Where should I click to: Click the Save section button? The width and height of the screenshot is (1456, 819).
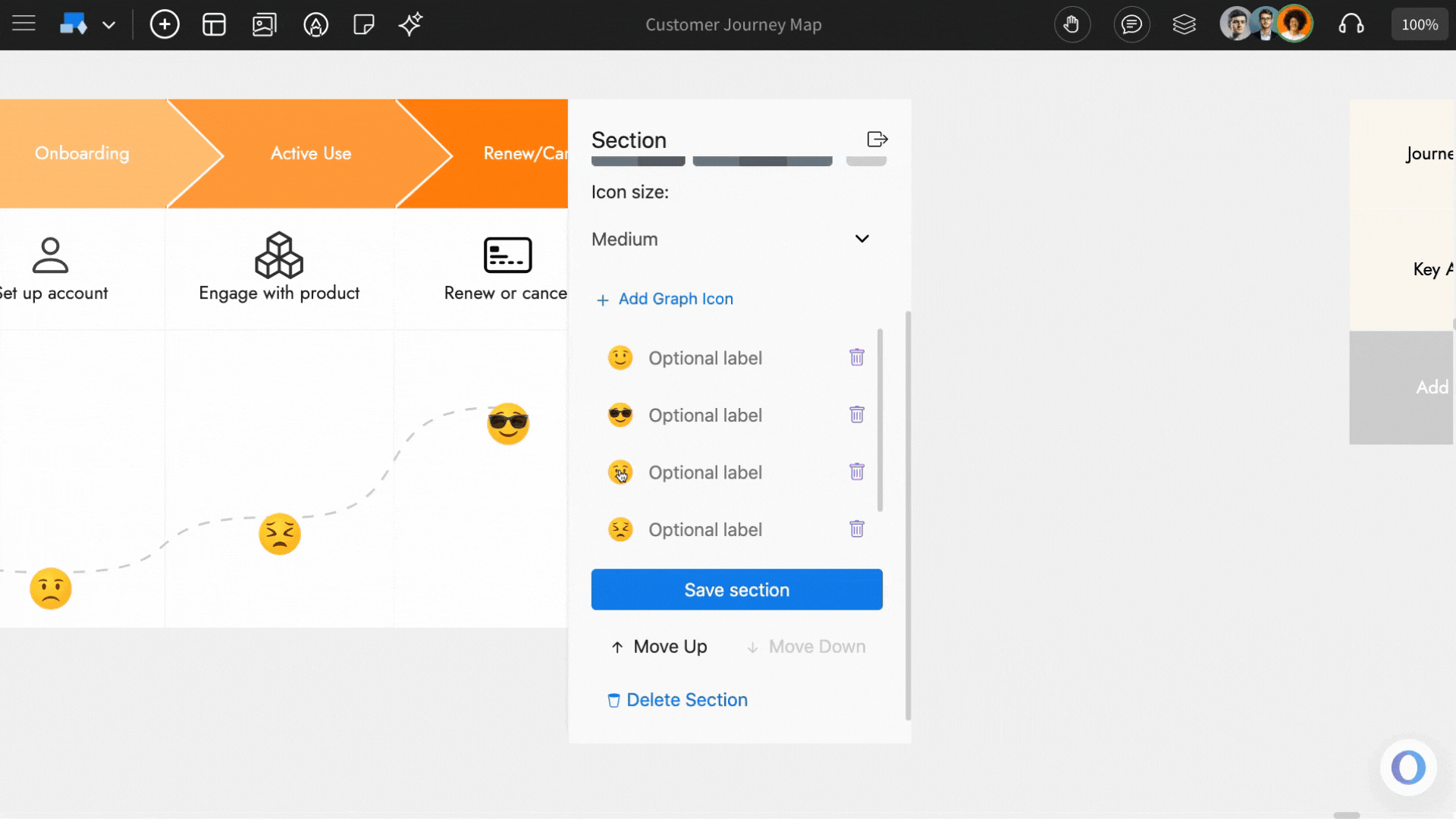[x=736, y=589]
